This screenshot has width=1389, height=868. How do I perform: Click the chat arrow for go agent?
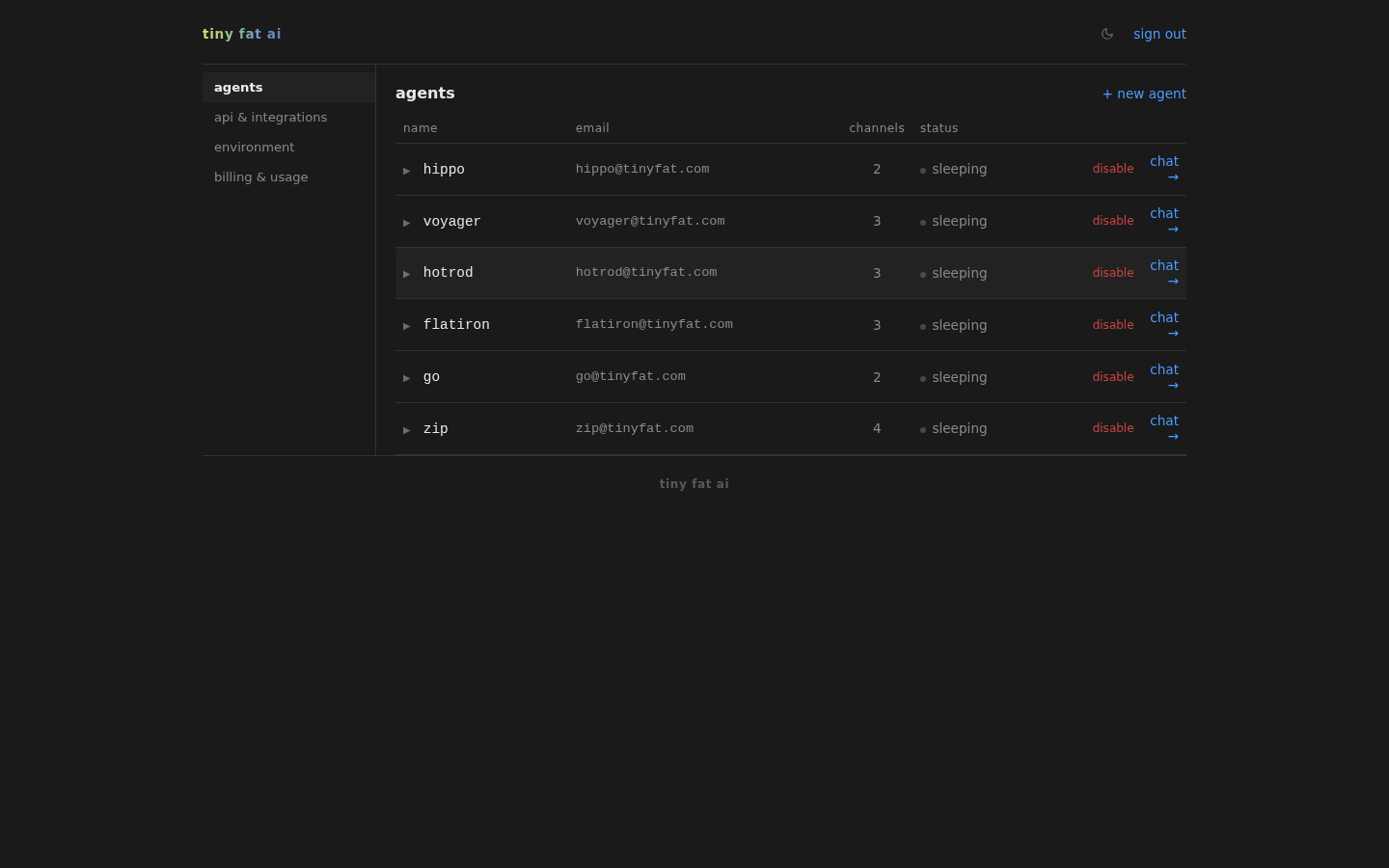point(1172,385)
